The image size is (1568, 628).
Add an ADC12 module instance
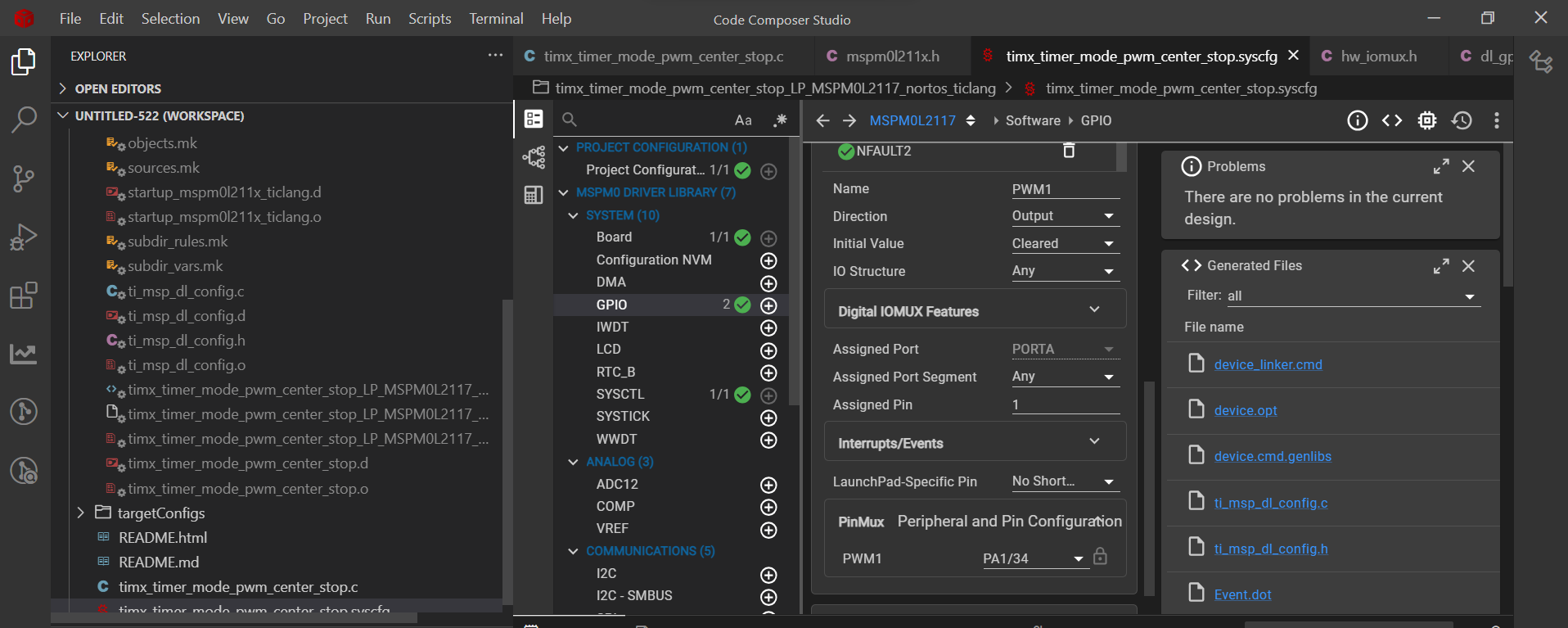point(768,485)
